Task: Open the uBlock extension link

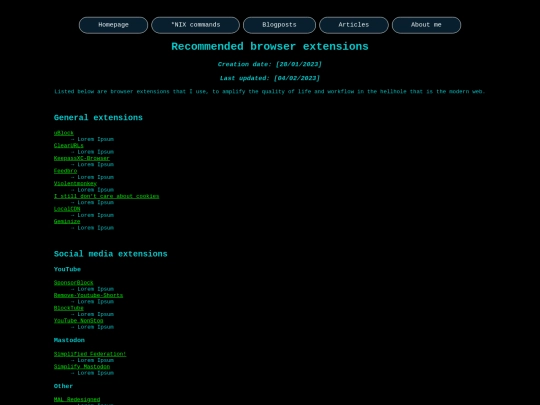Action: point(64,133)
